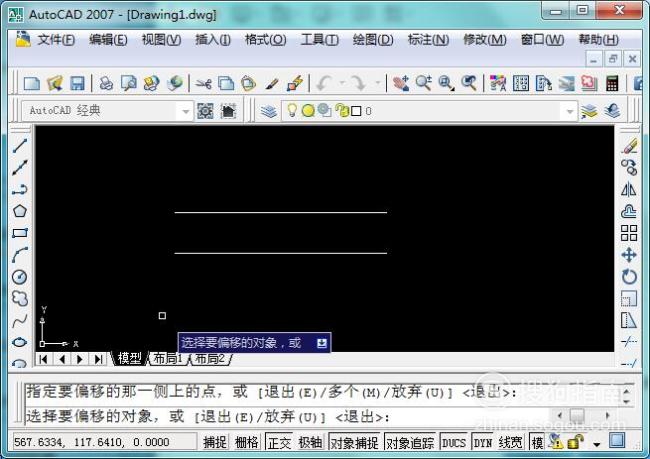Image resolution: width=650 pixels, height=459 pixels.
Task: Toggle 极轴 polar tracking
Action: click(310, 442)
